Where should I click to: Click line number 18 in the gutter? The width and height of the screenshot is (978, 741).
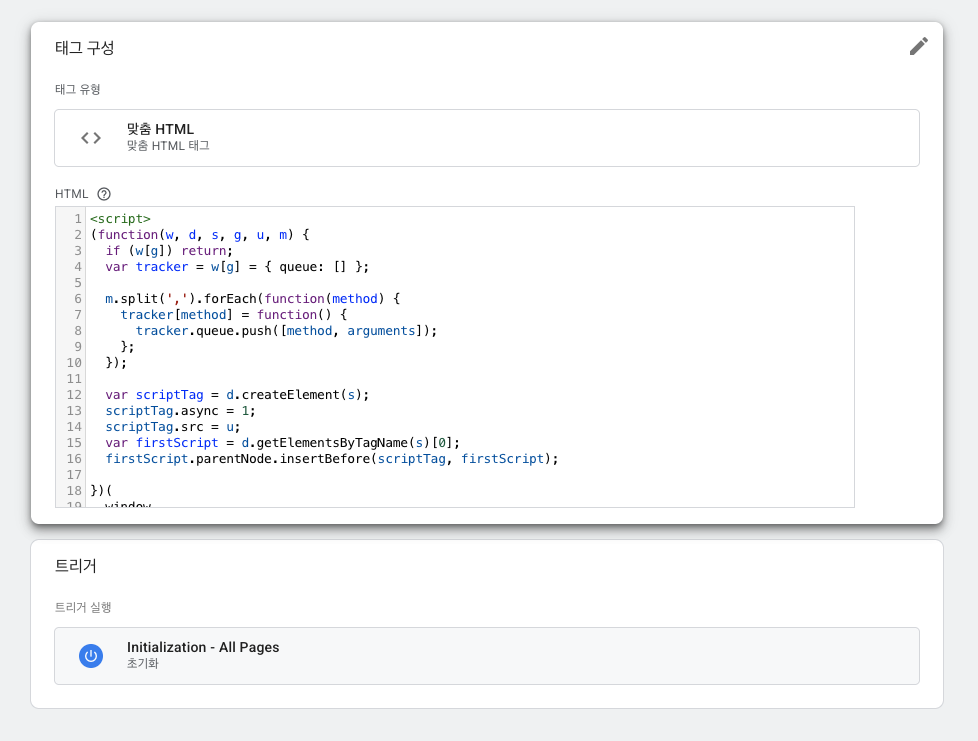pyautogui.click(x=74, y=491)
